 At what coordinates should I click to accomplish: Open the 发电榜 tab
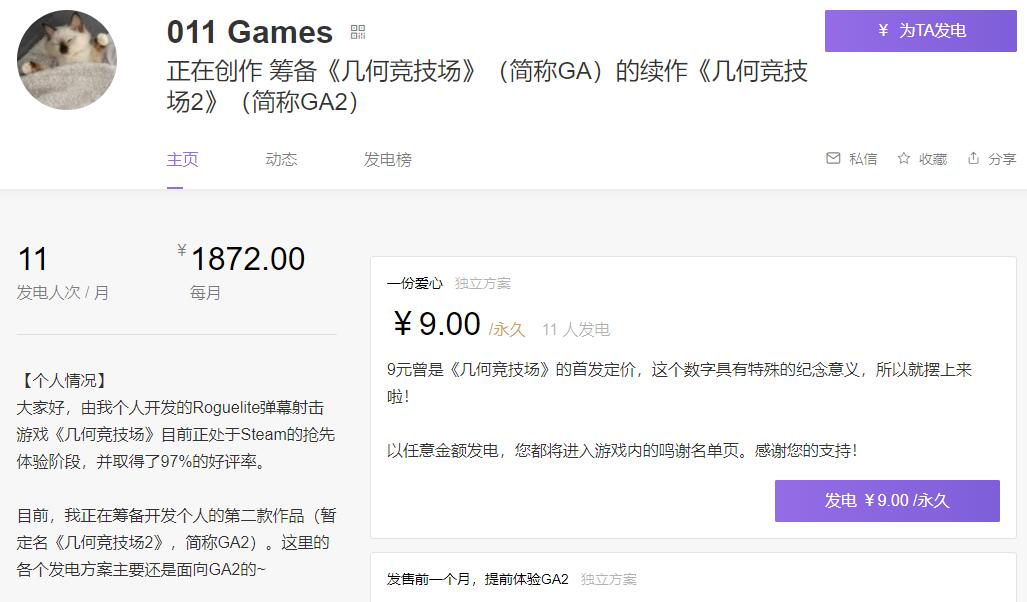tap(388, 159)
